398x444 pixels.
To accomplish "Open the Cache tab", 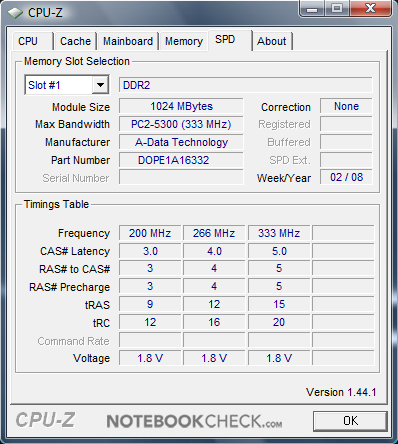I will [x=75, y=41].
